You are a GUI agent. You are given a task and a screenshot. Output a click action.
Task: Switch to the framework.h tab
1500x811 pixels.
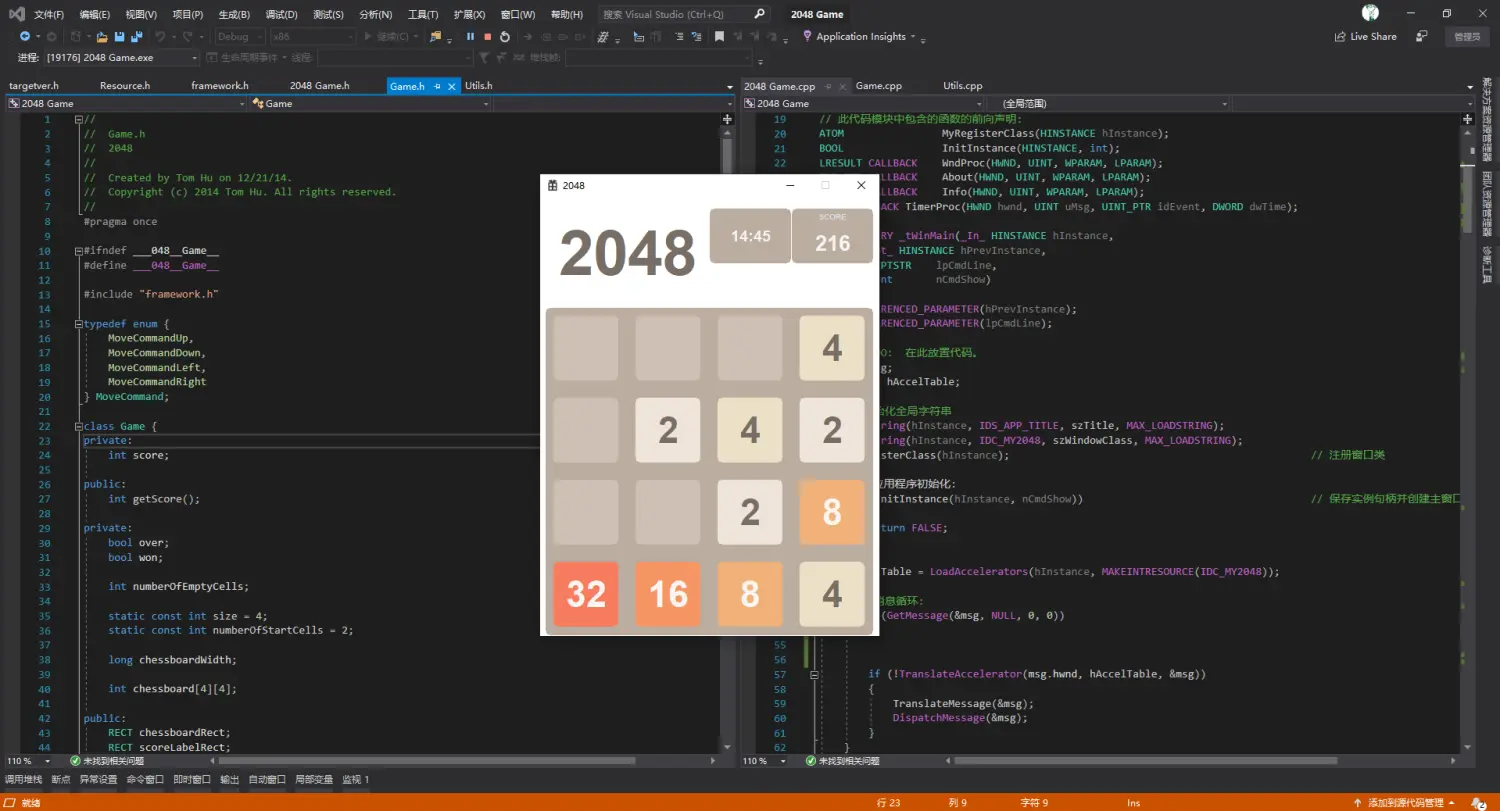pos(220,86)
